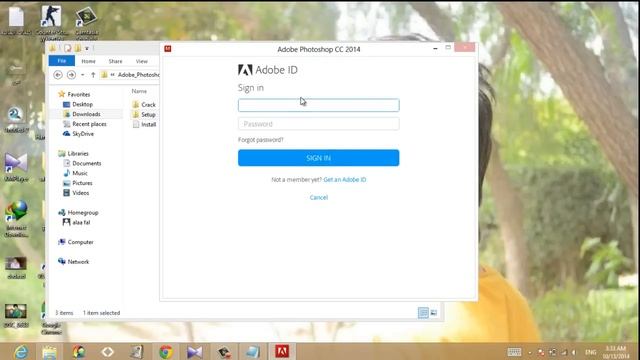Minimize the Adobe Photoshop CC 2014 dialog
640x360 pixels.
[x=435, y=48]
